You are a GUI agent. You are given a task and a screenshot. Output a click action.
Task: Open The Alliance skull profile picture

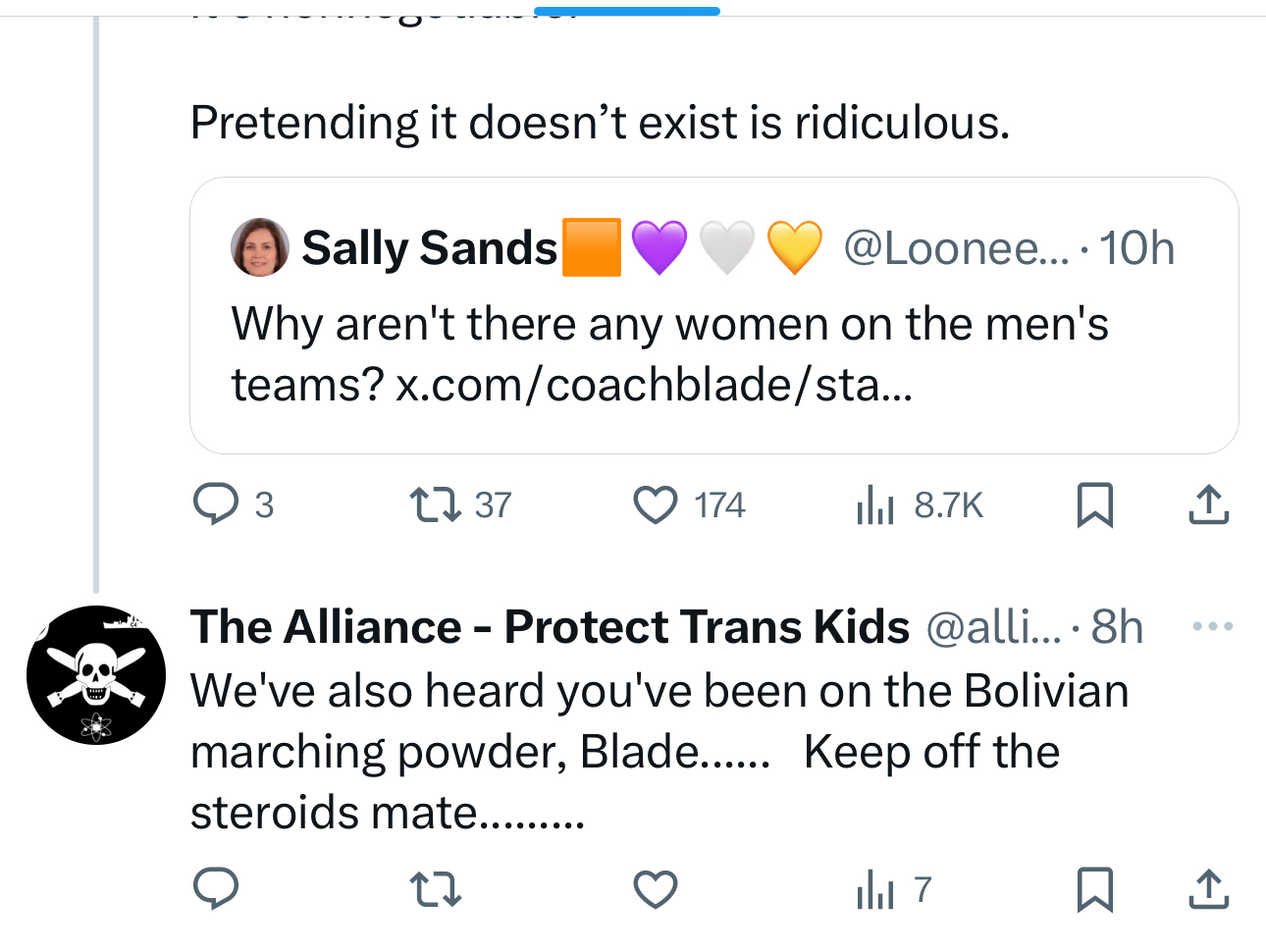96,675
